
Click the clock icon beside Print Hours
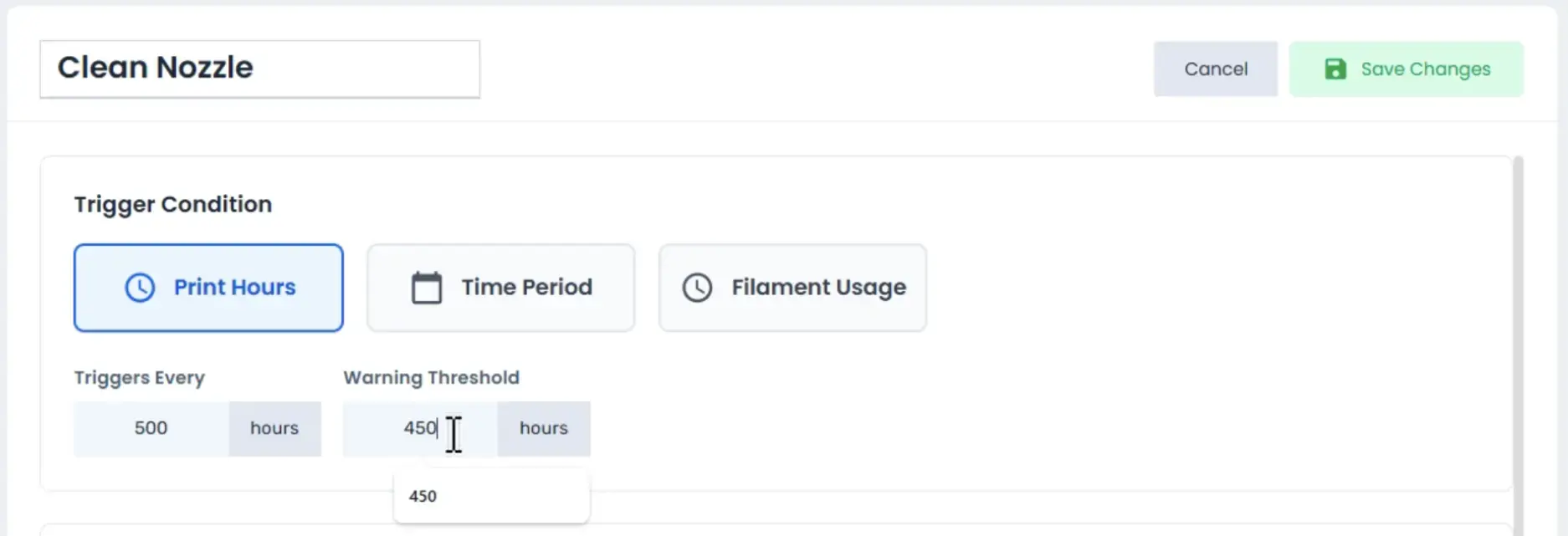(x=140, y=288)
